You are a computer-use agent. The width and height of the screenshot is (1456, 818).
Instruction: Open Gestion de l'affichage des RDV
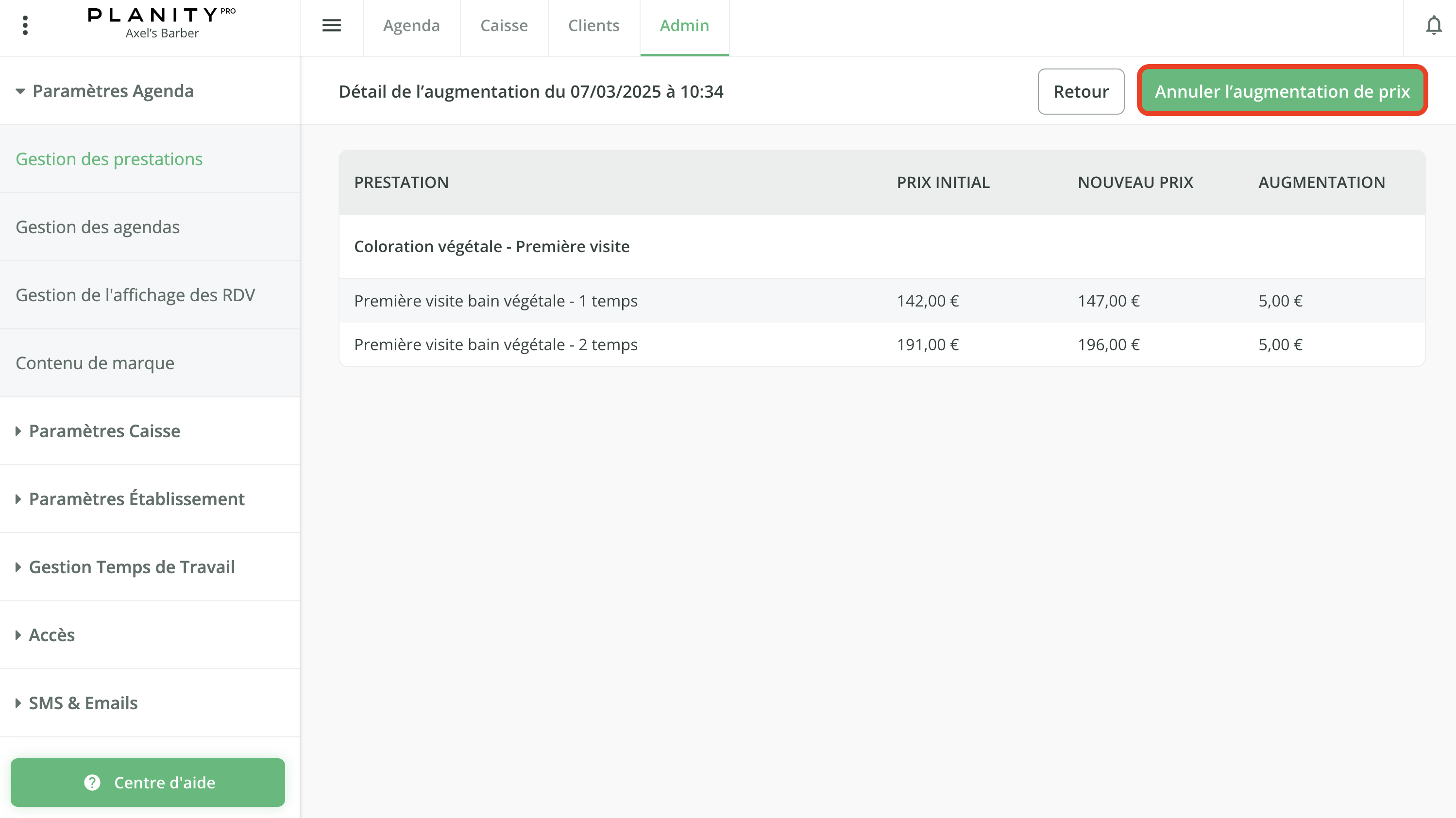[x=135, y=295]
